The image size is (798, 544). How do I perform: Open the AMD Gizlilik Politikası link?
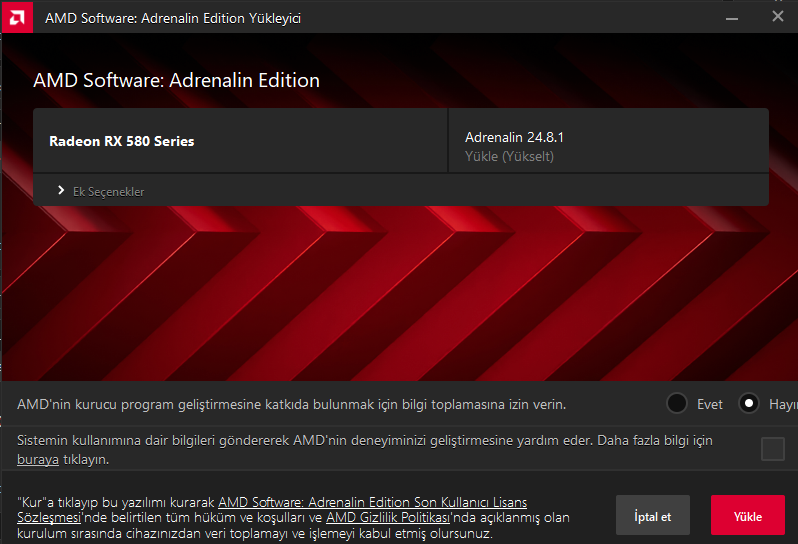tap(388, 518)
